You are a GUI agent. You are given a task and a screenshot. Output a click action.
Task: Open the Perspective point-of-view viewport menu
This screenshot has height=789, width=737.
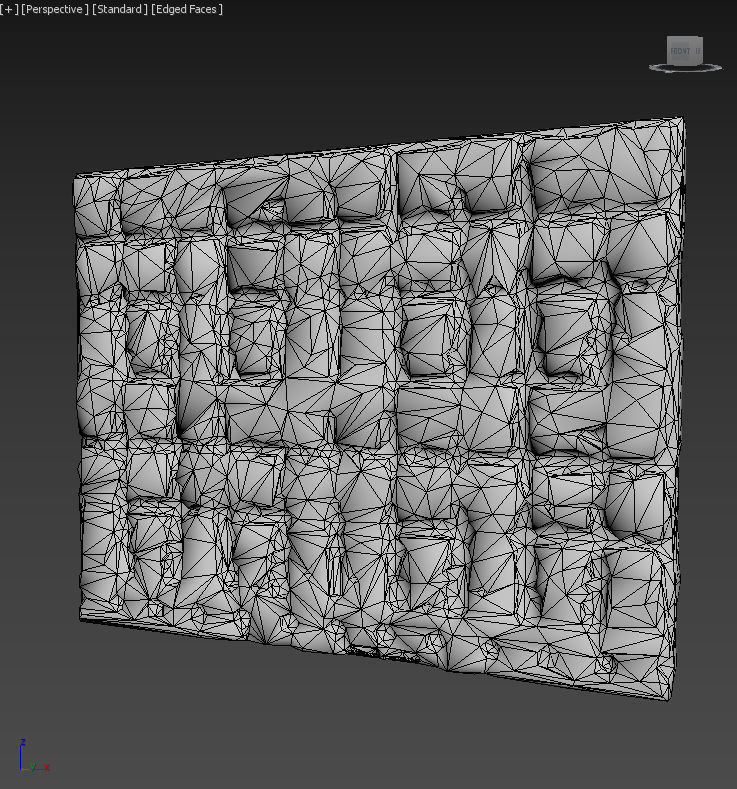55,9
